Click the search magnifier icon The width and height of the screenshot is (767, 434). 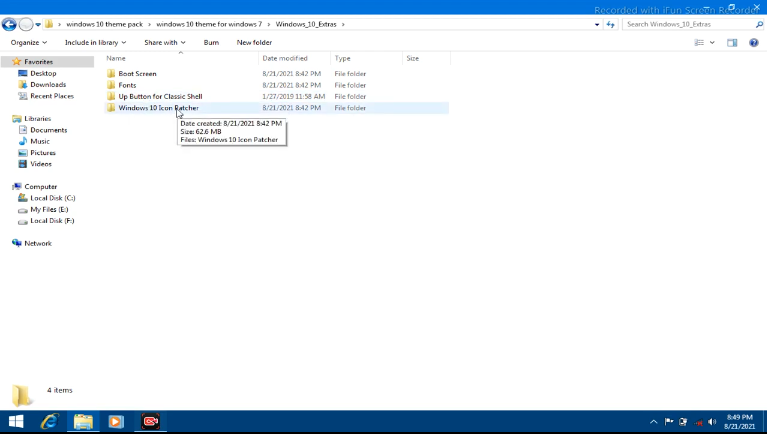click(759, 24)
